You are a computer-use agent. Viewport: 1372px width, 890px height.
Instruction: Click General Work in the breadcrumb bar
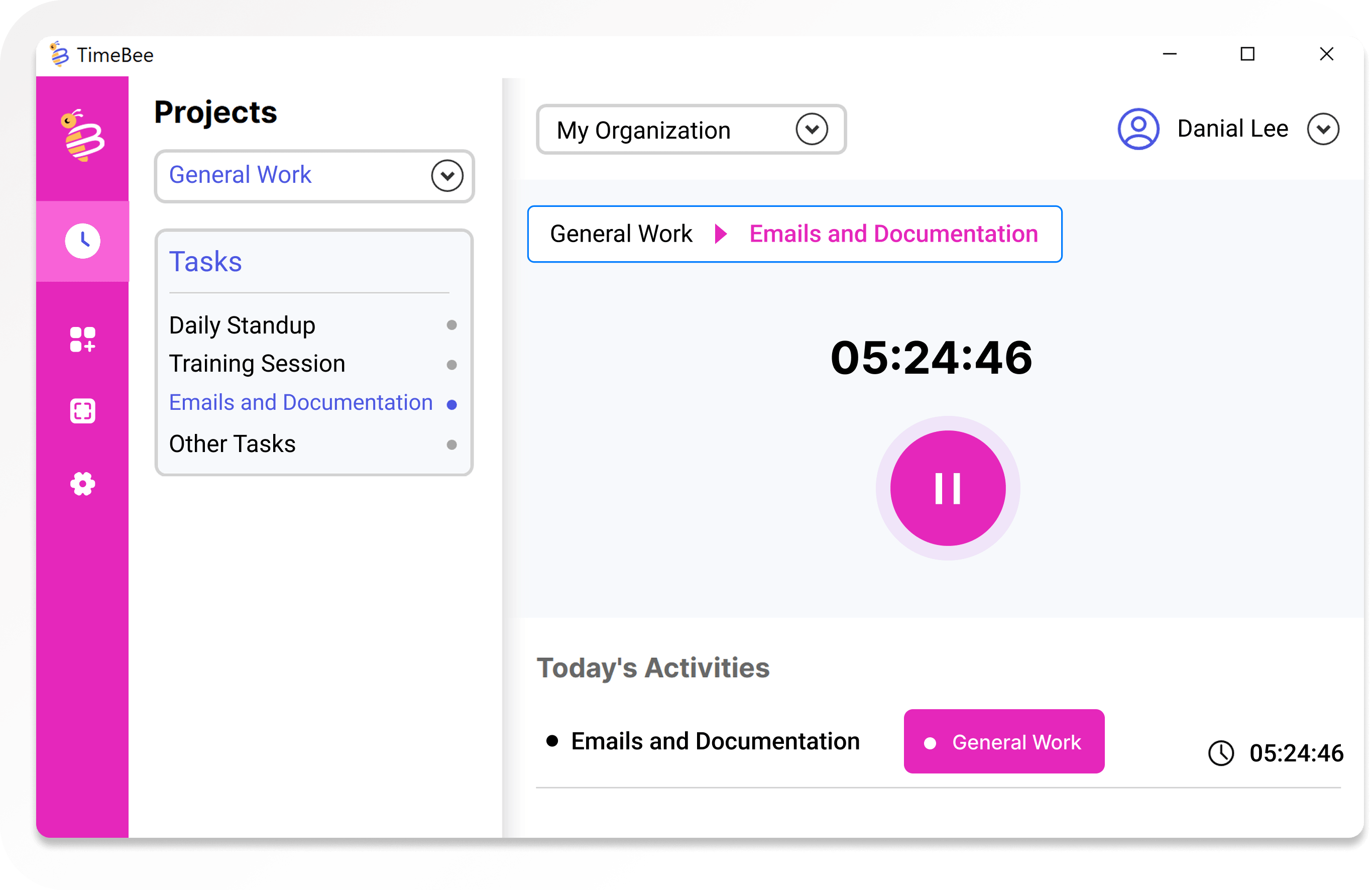point(621,234)
